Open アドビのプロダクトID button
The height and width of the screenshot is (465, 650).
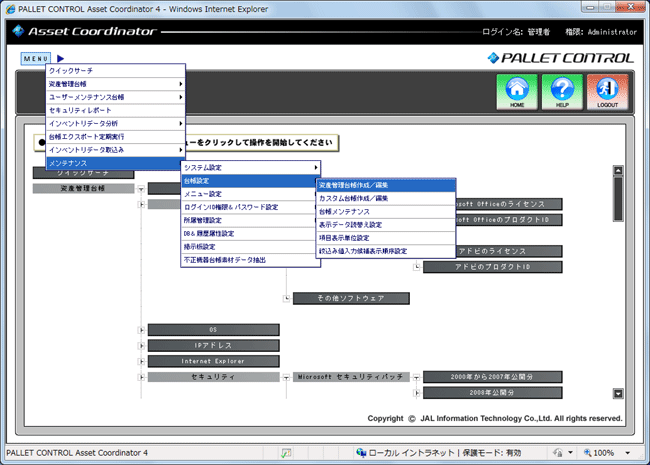(x=492, y=267)
